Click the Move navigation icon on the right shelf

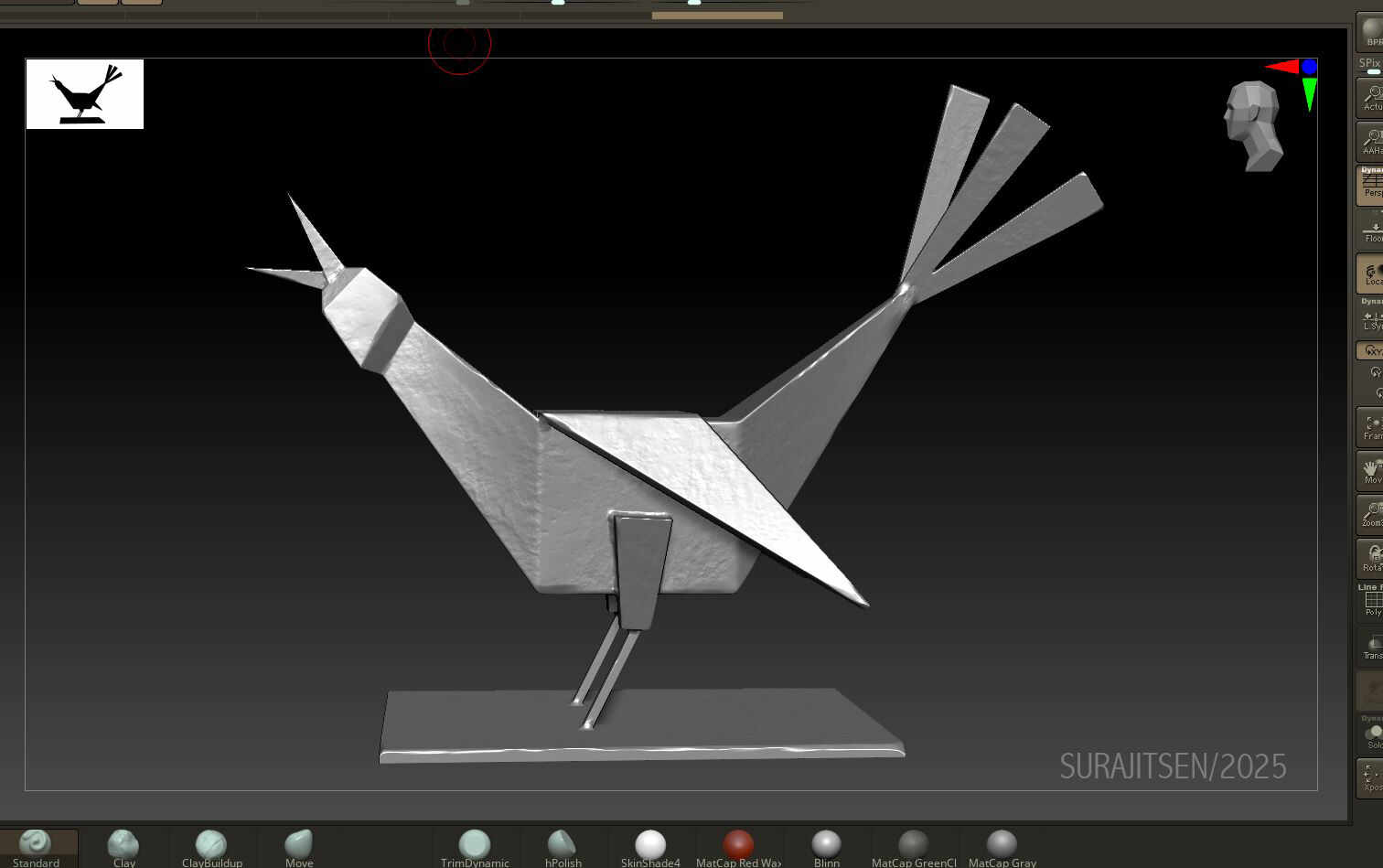(x=1371, y=469)
